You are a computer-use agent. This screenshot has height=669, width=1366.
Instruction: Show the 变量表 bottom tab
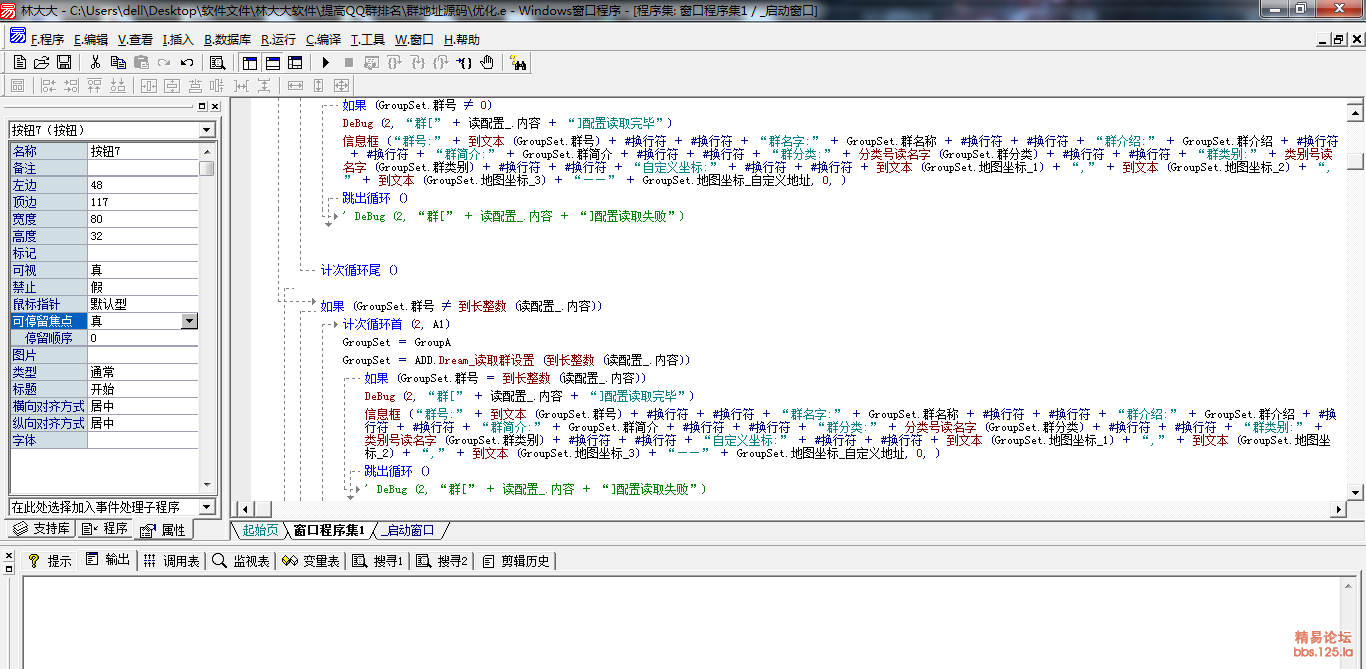click(310, 561)
